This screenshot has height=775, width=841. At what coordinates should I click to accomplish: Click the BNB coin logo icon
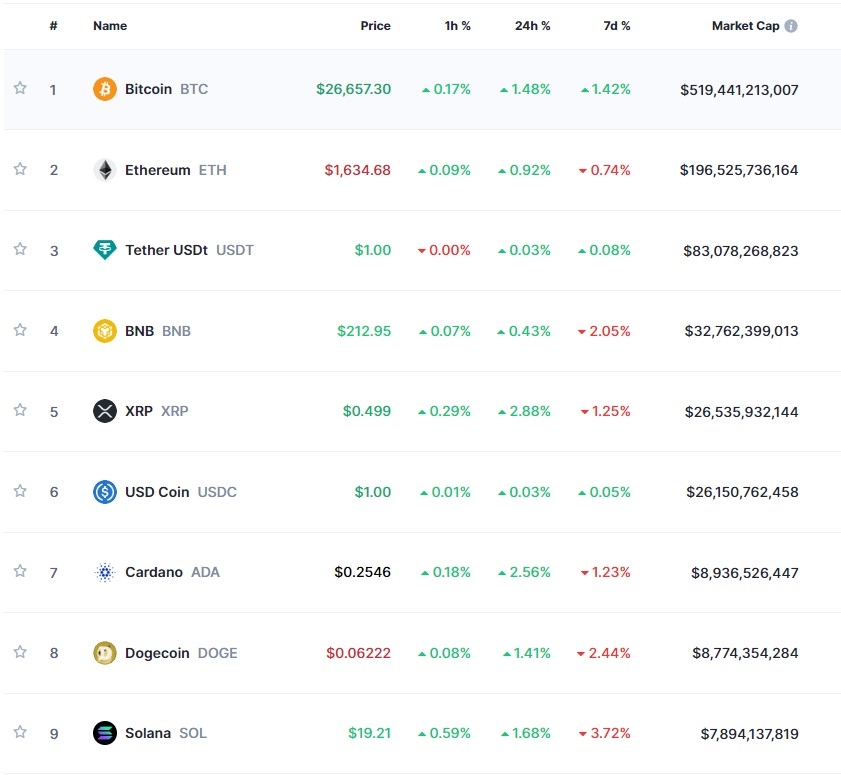[x=105, y=331]
